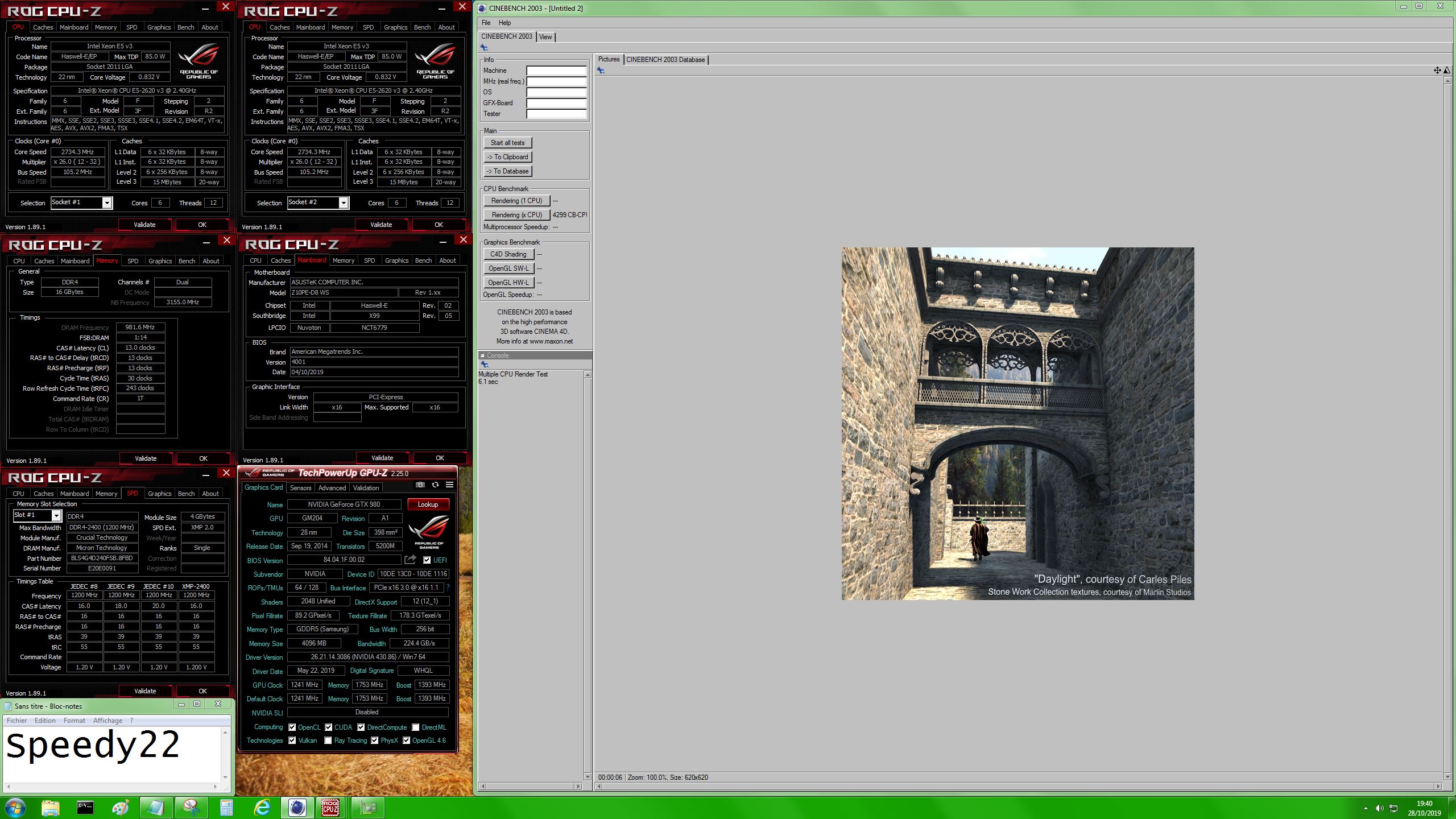Screen dimensions: 1456x819
Task: Click the To Clipboard button
Action: click(x=508, y=157)
